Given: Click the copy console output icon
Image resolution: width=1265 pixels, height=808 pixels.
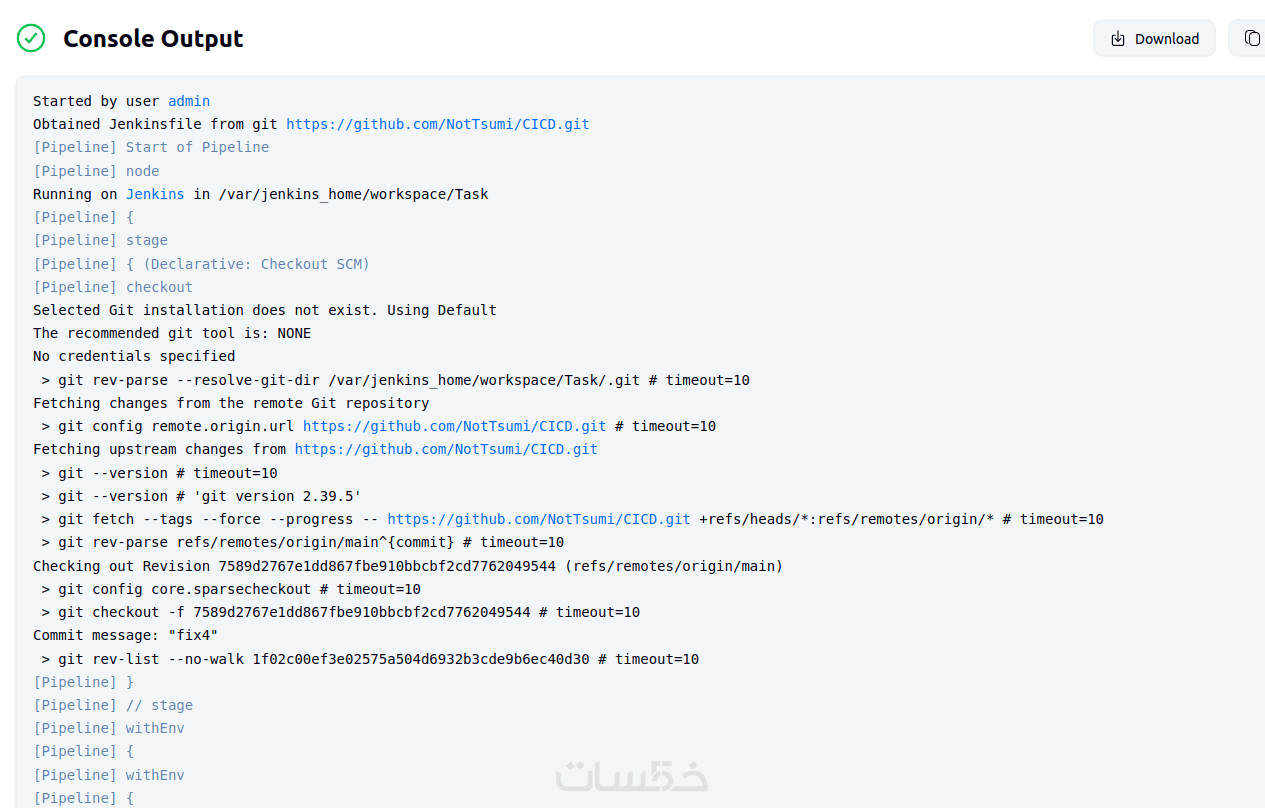Looking at the screenshot, I should [x=1251, y=38].
